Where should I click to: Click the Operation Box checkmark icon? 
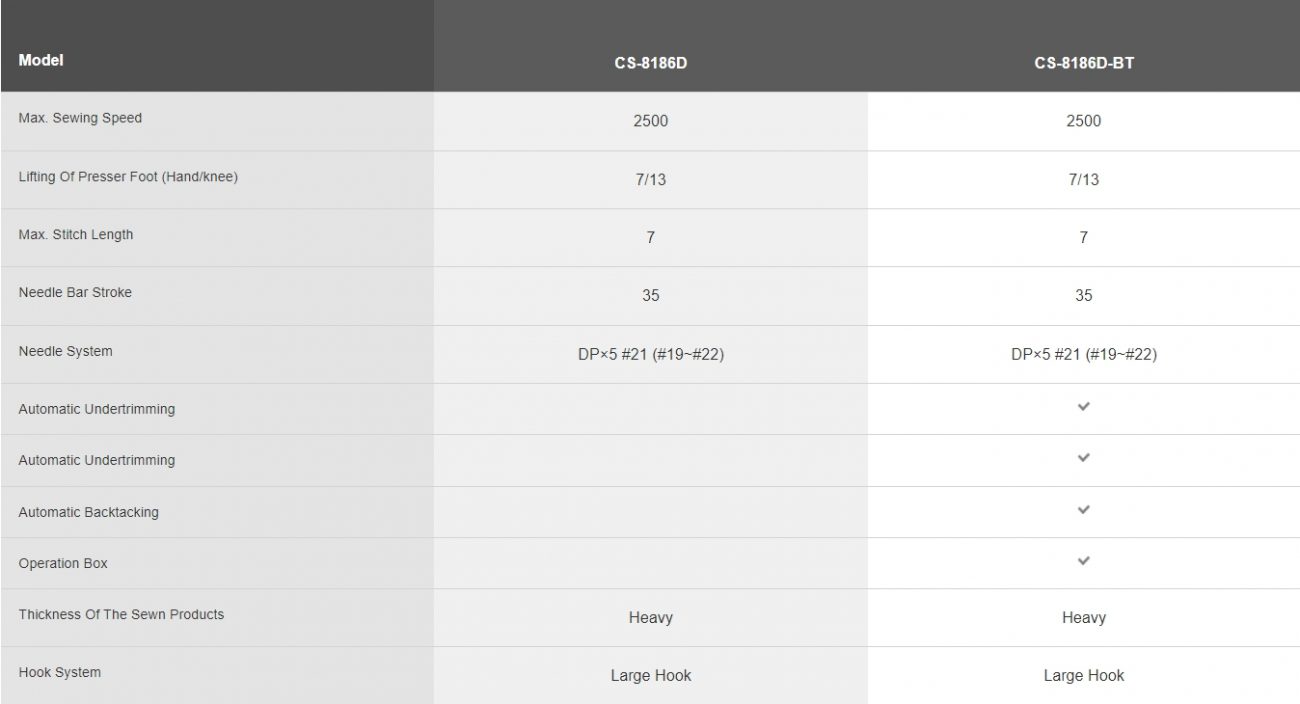(x=1084, y=561)
